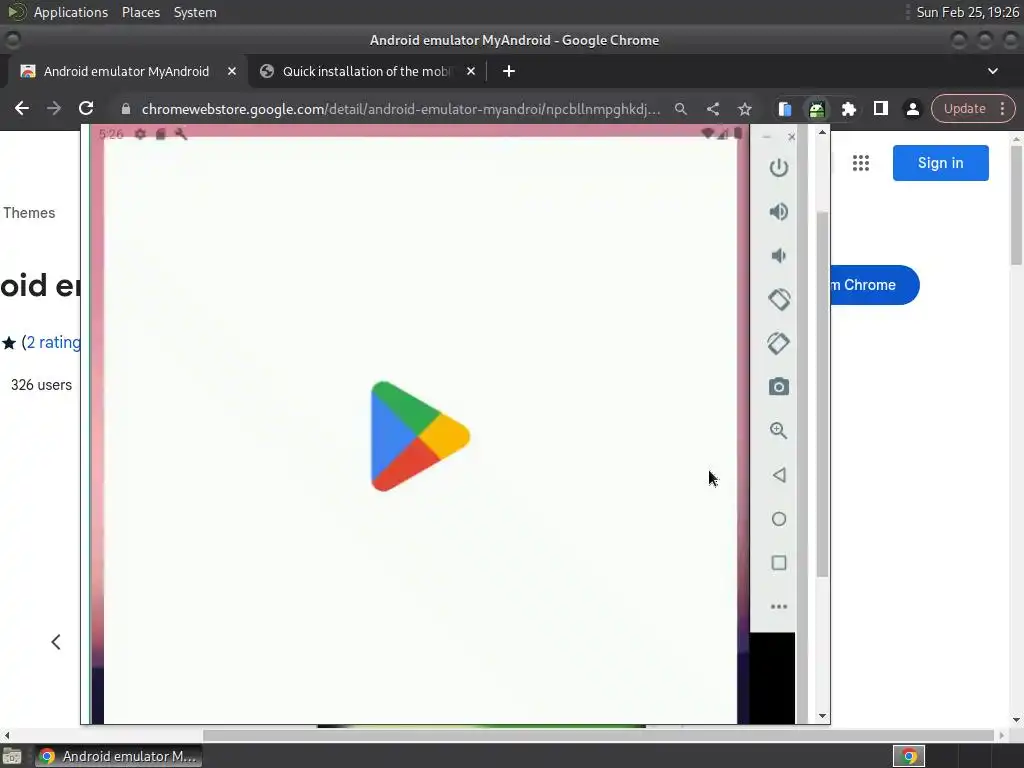The height and width of the screenshot is (768, 1024).
Task: Reload the current page
Action: click(86, 108)
